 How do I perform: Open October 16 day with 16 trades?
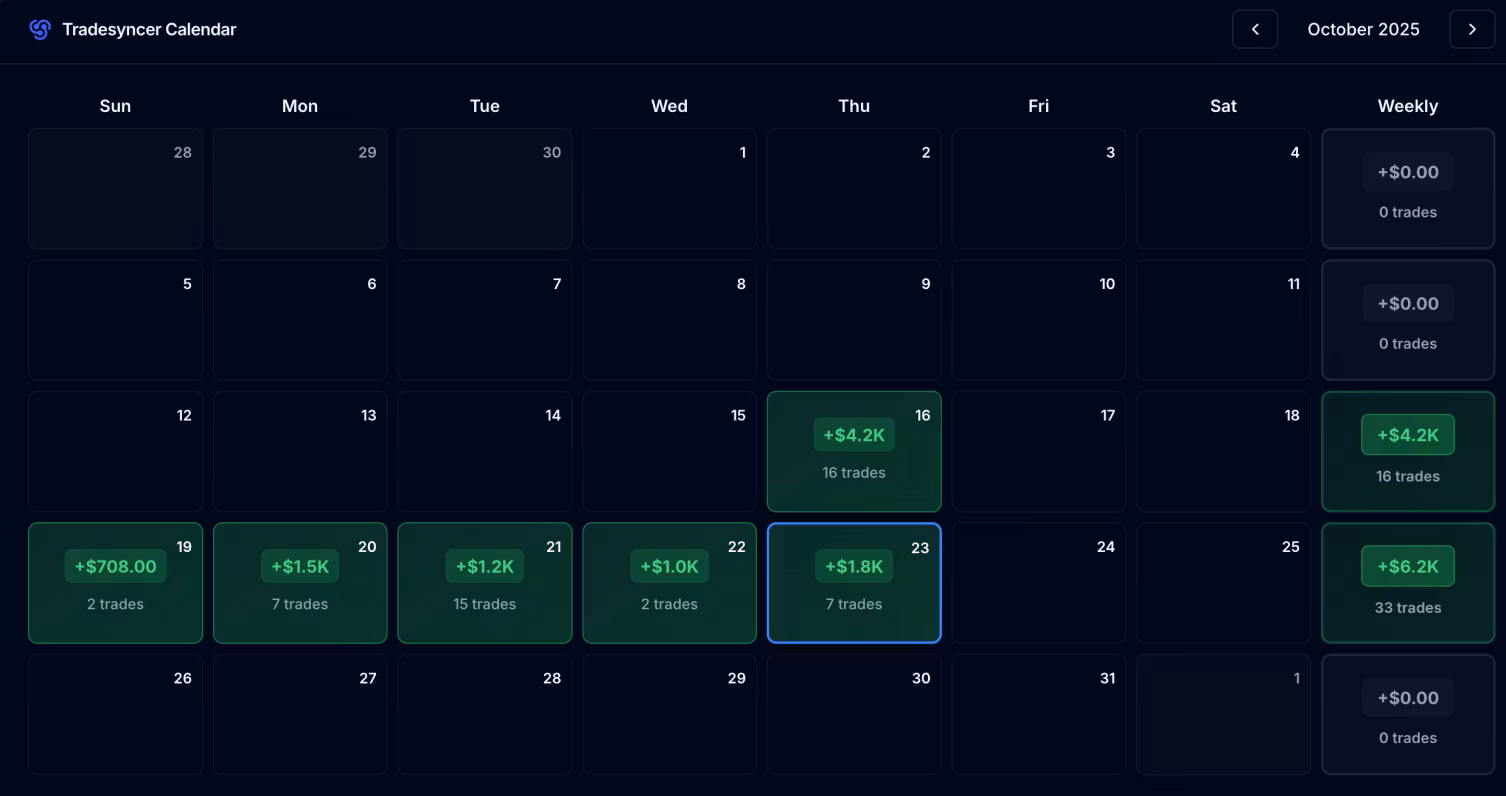point(853,452)
